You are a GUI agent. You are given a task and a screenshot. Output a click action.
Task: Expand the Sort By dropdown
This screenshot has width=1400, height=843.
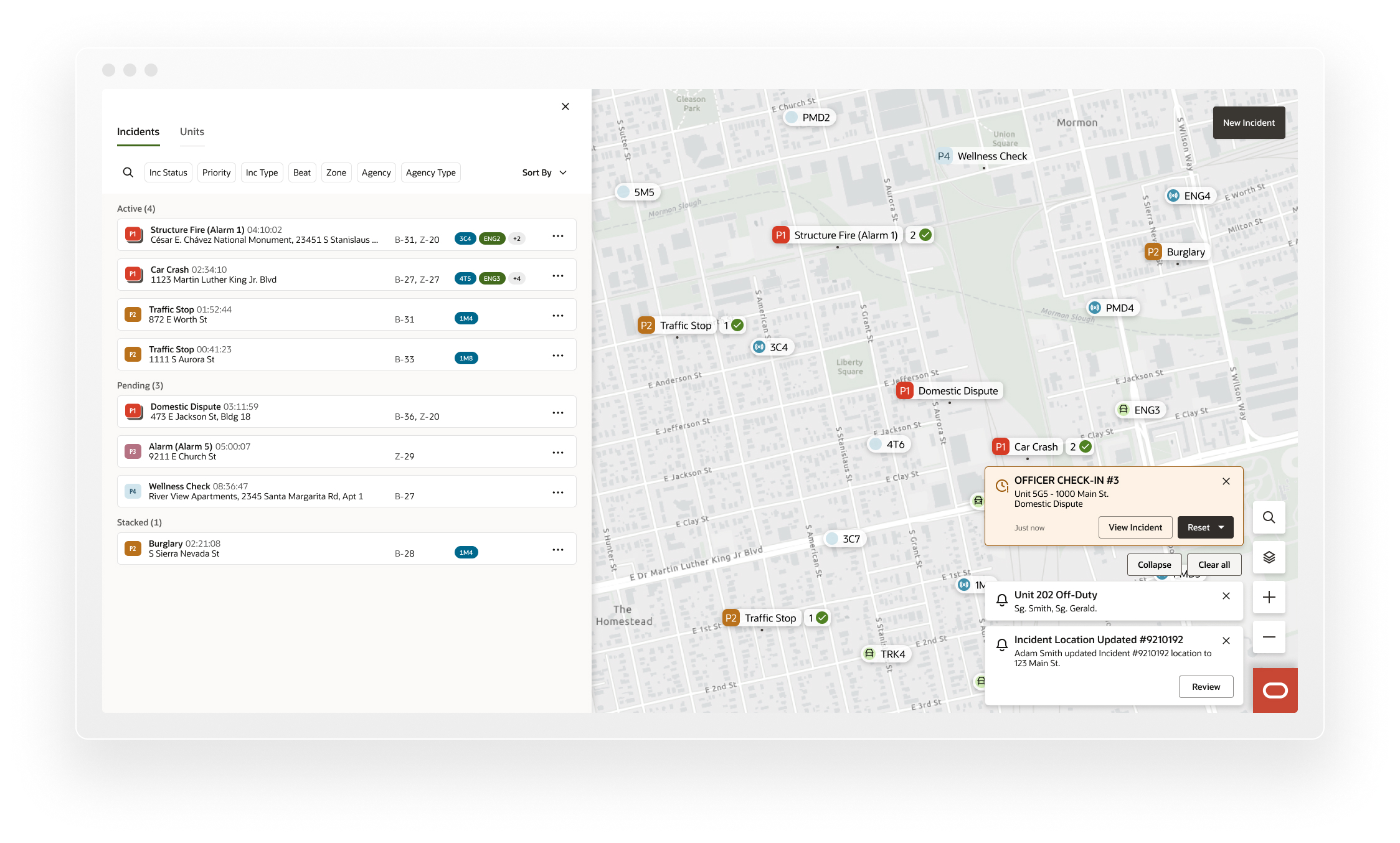(x=544, y=172)
